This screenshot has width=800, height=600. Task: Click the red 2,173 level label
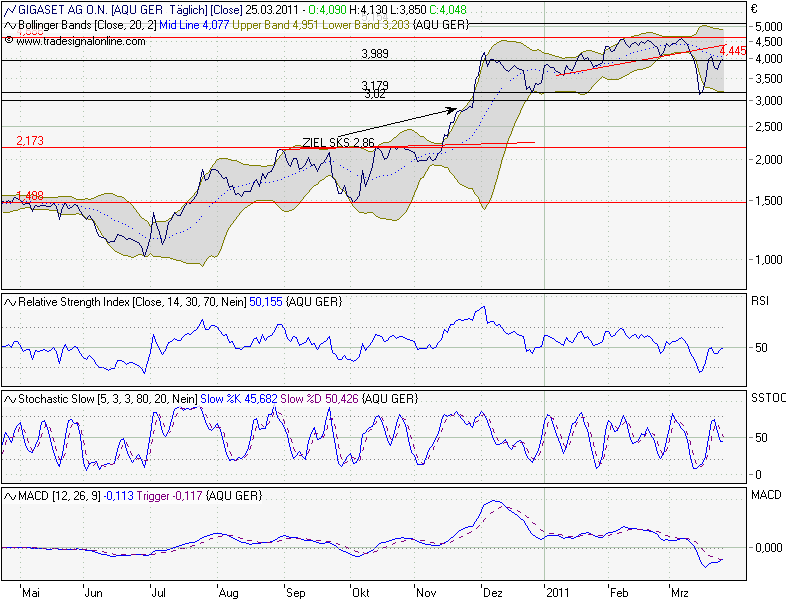click(x=30, y=142)
